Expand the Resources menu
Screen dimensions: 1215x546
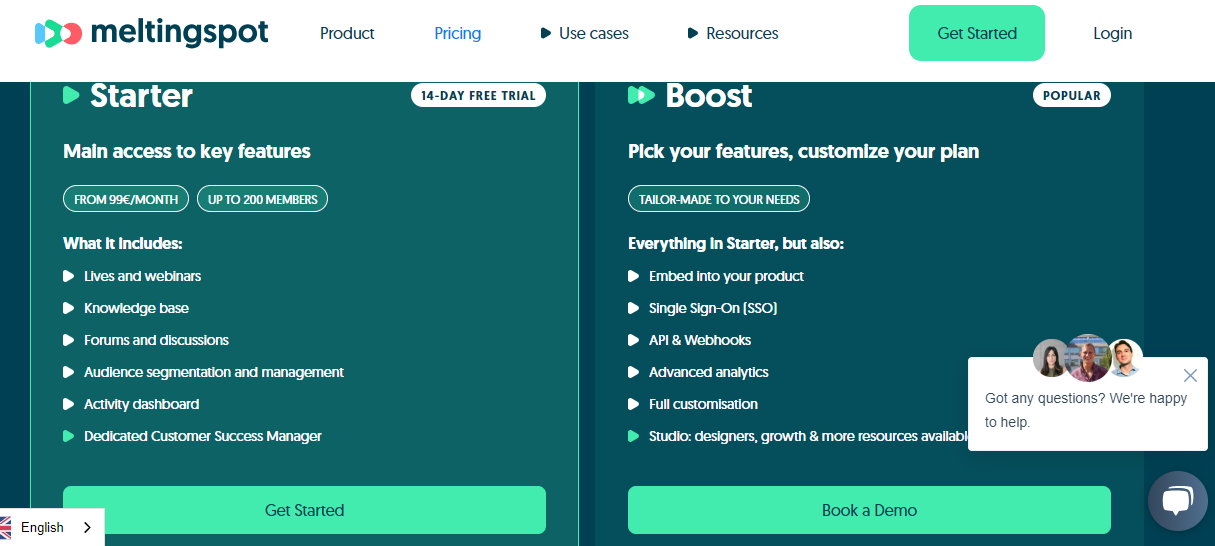(733, 33)
